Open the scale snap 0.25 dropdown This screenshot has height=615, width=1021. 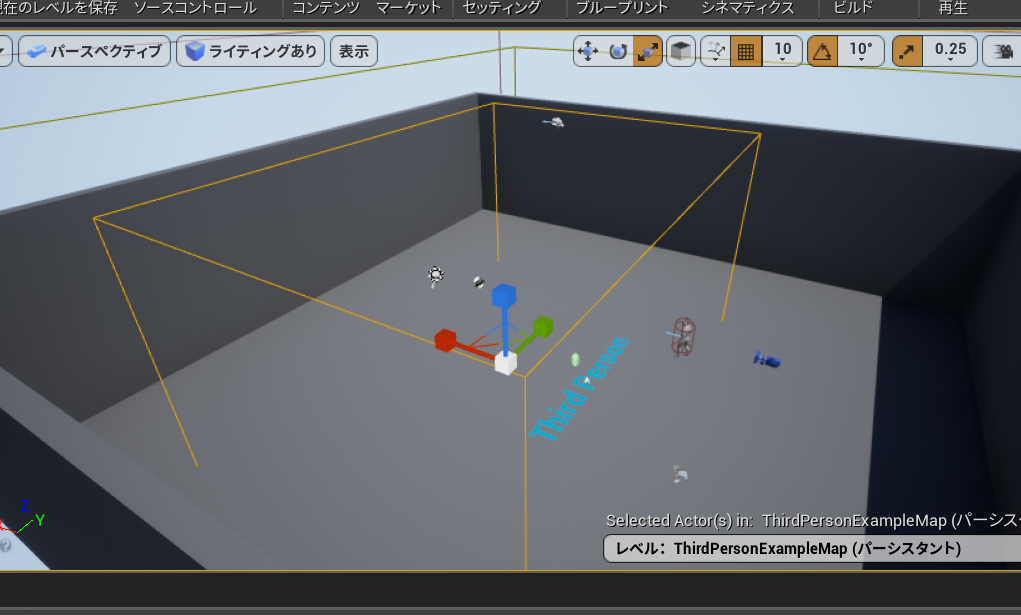950,51
